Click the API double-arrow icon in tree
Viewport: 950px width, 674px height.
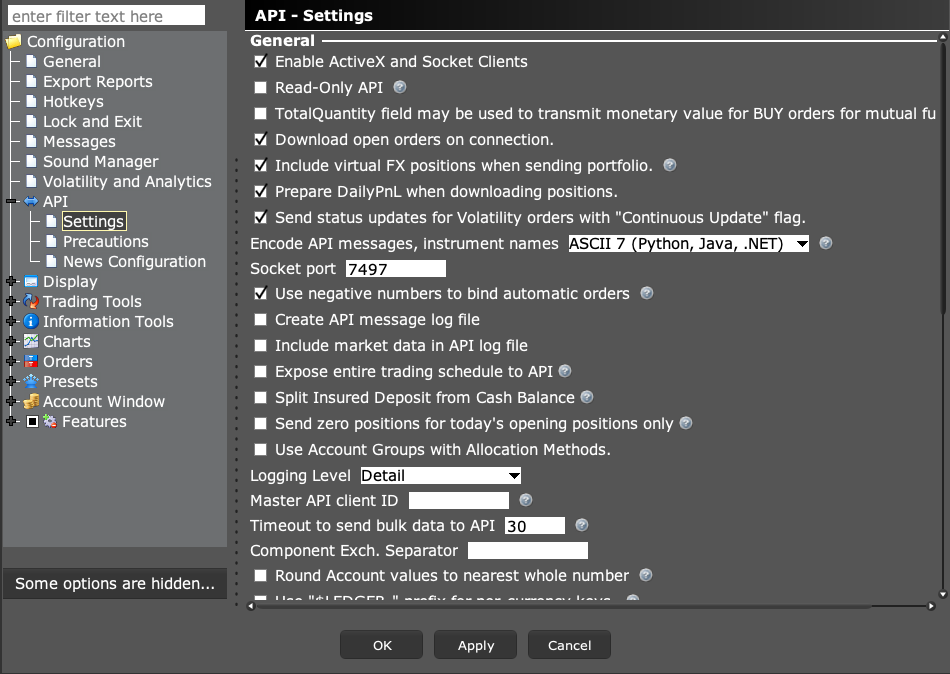point(31,201)
